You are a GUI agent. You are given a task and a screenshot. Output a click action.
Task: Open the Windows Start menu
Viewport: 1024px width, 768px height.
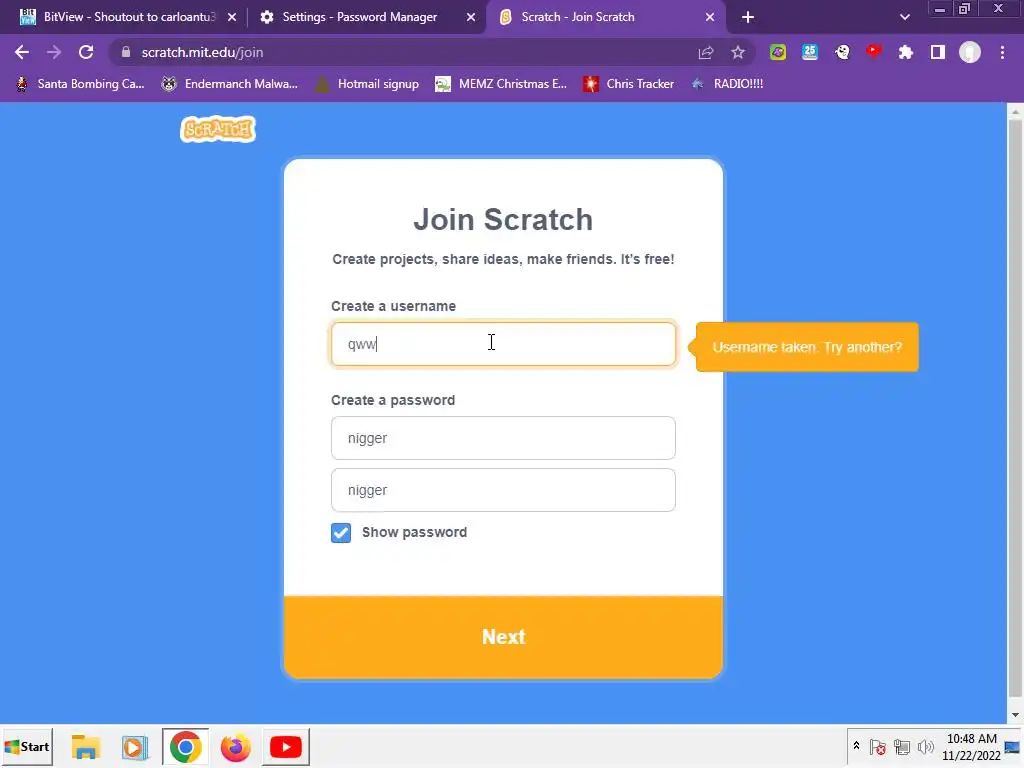point(27,746)
